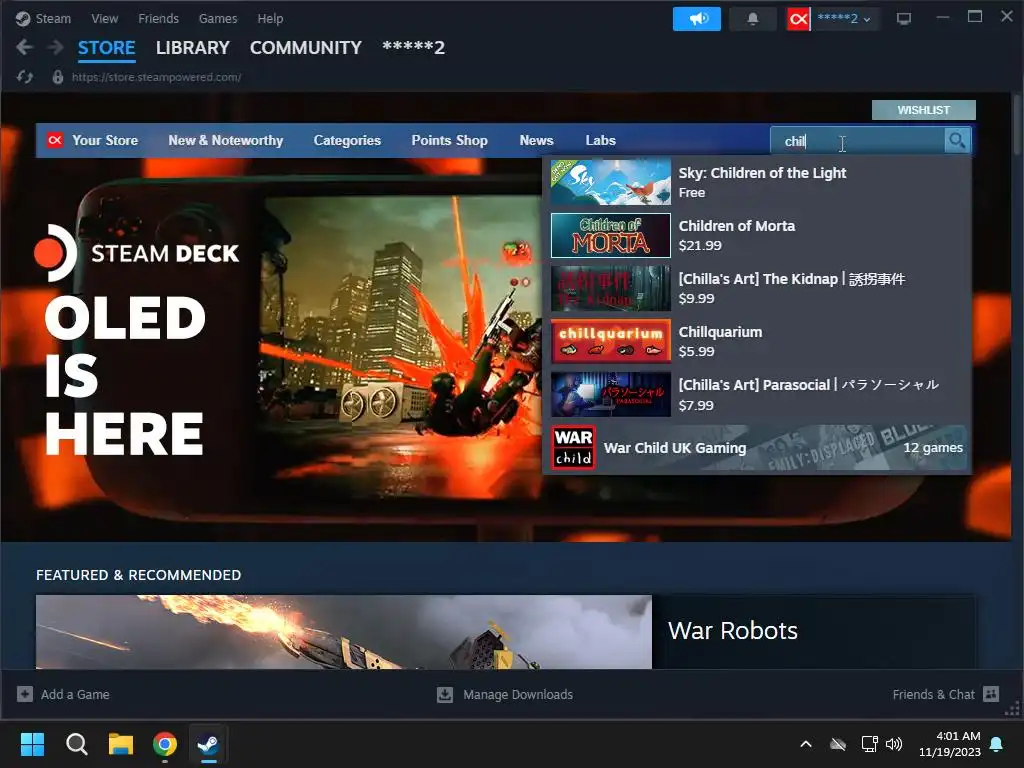The width and height of the screenshot is (1024, 768).
Task: Select Chilla's Art Parasocial result
Action: click(x=757, y=394)
